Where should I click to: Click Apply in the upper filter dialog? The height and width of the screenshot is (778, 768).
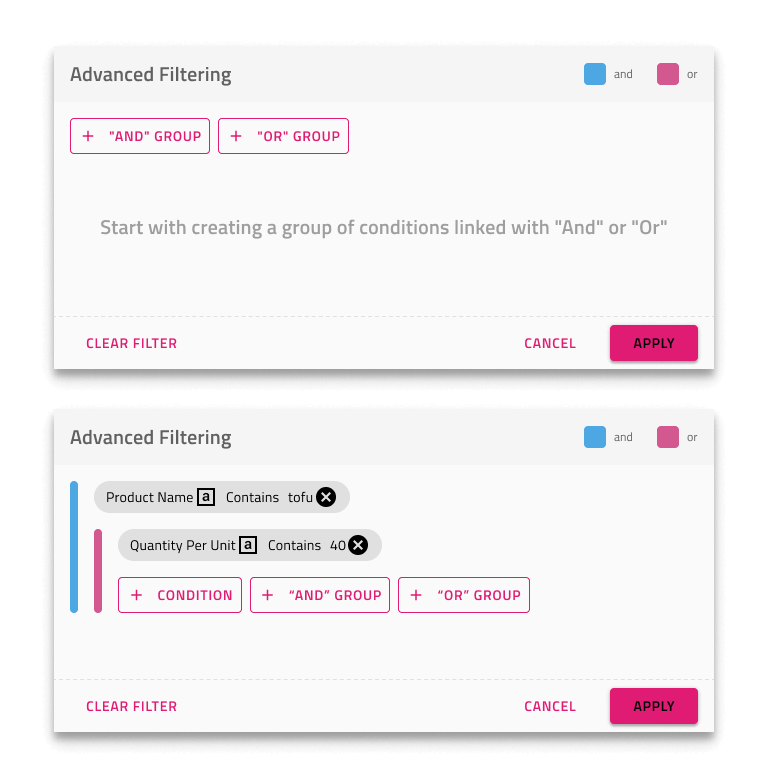[653, 343]
